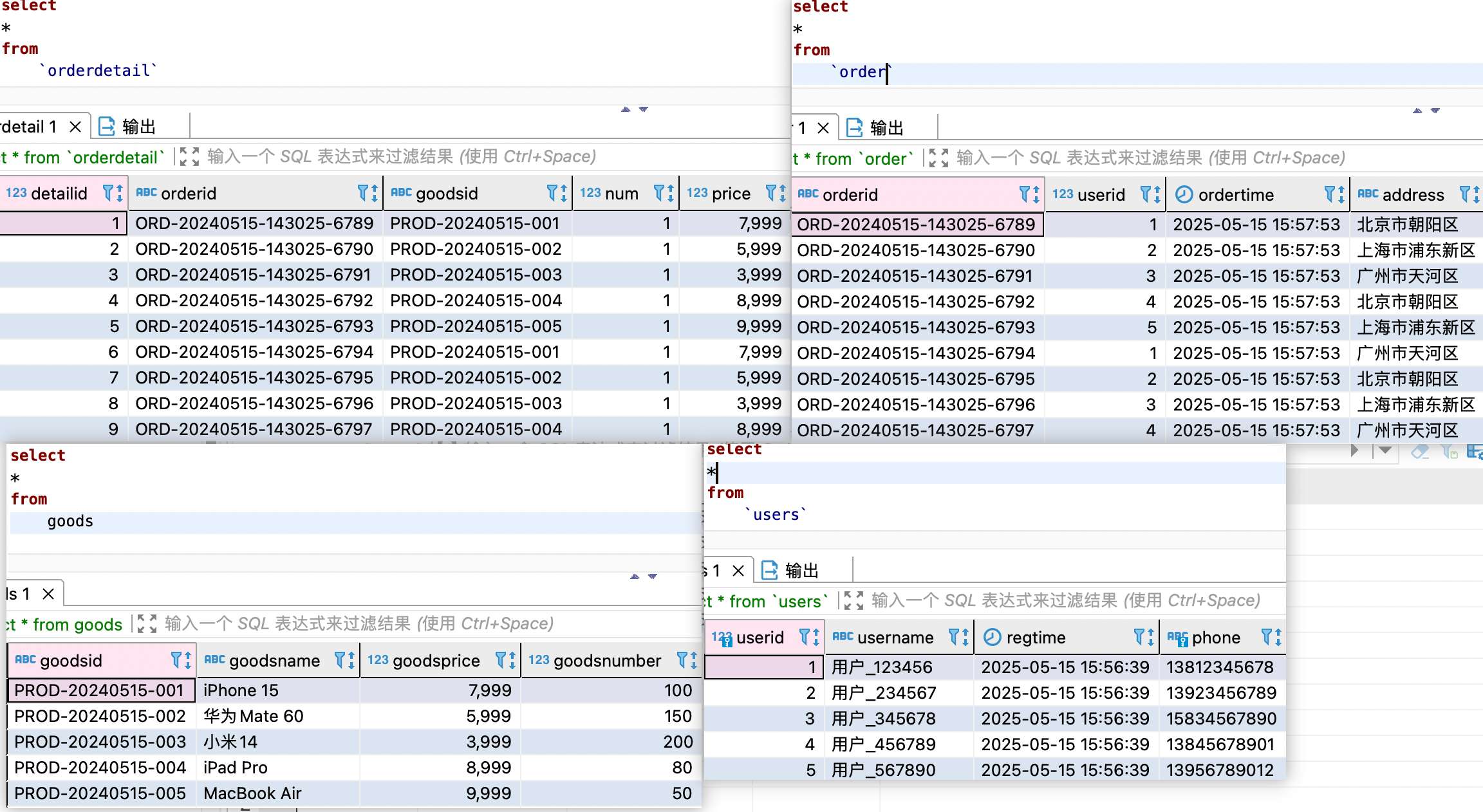Viewport: 1483px width, 812px height.
Task: Click the filter icon on the detailid column
Action: (x=108, y=193)
